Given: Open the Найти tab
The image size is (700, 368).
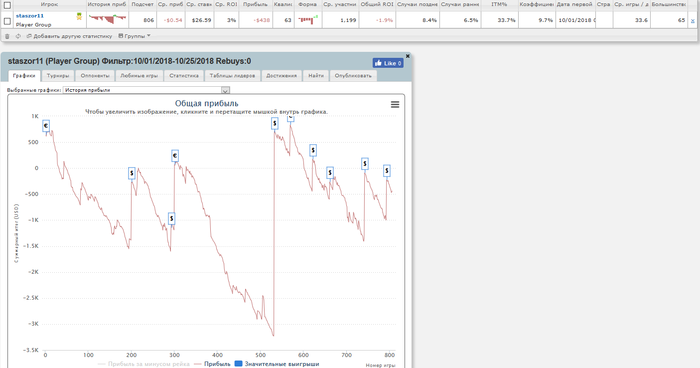Looking at the screenshot, I should pos(316,76).
